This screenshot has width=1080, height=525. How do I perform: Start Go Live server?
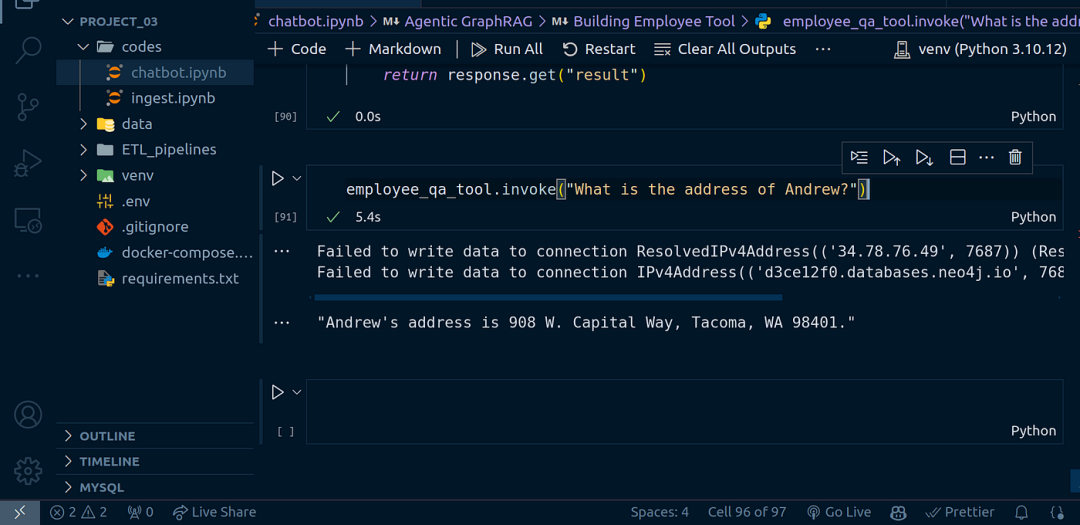tap(838, 512)
